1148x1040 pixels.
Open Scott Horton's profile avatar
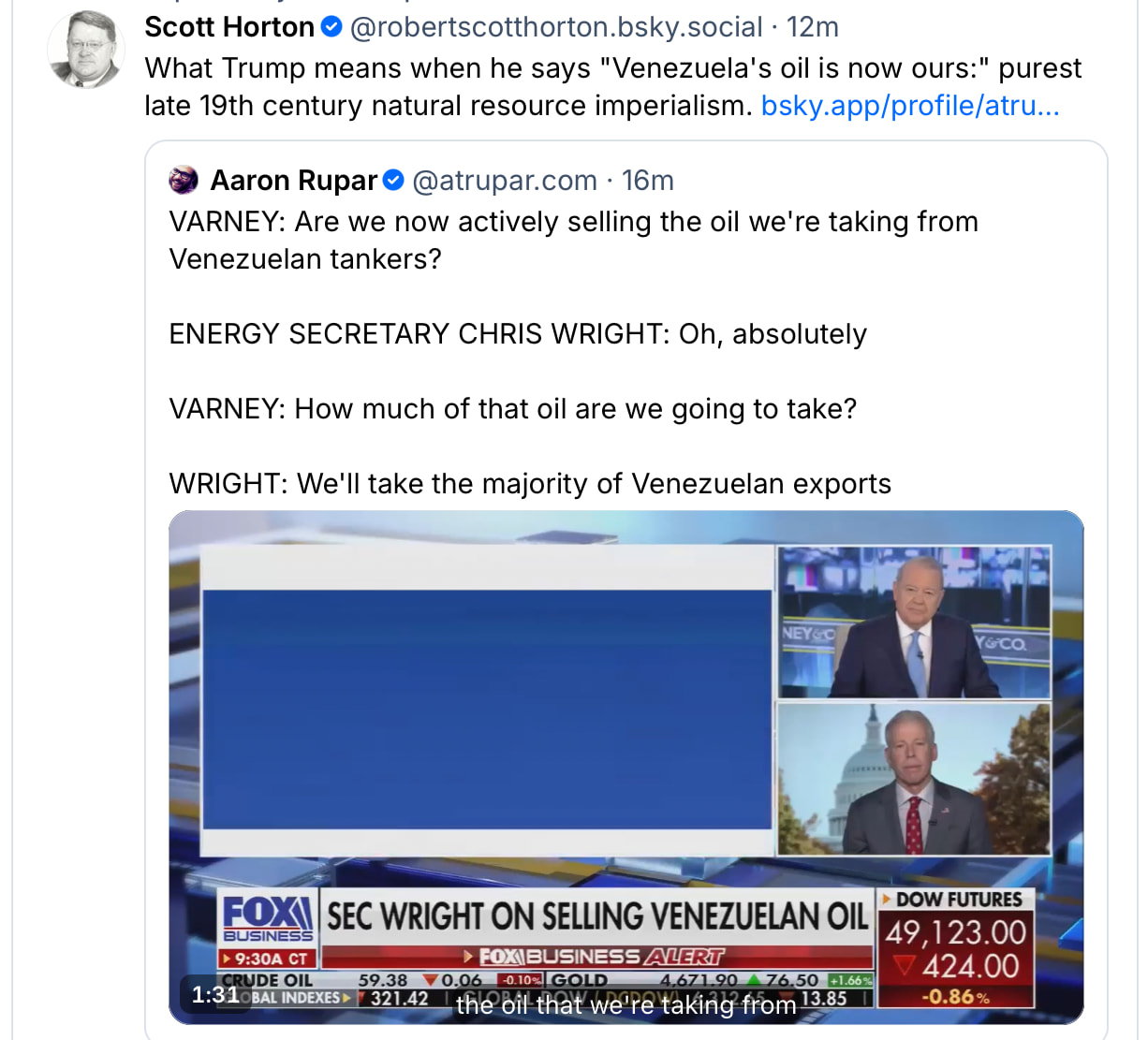(86, 50)
